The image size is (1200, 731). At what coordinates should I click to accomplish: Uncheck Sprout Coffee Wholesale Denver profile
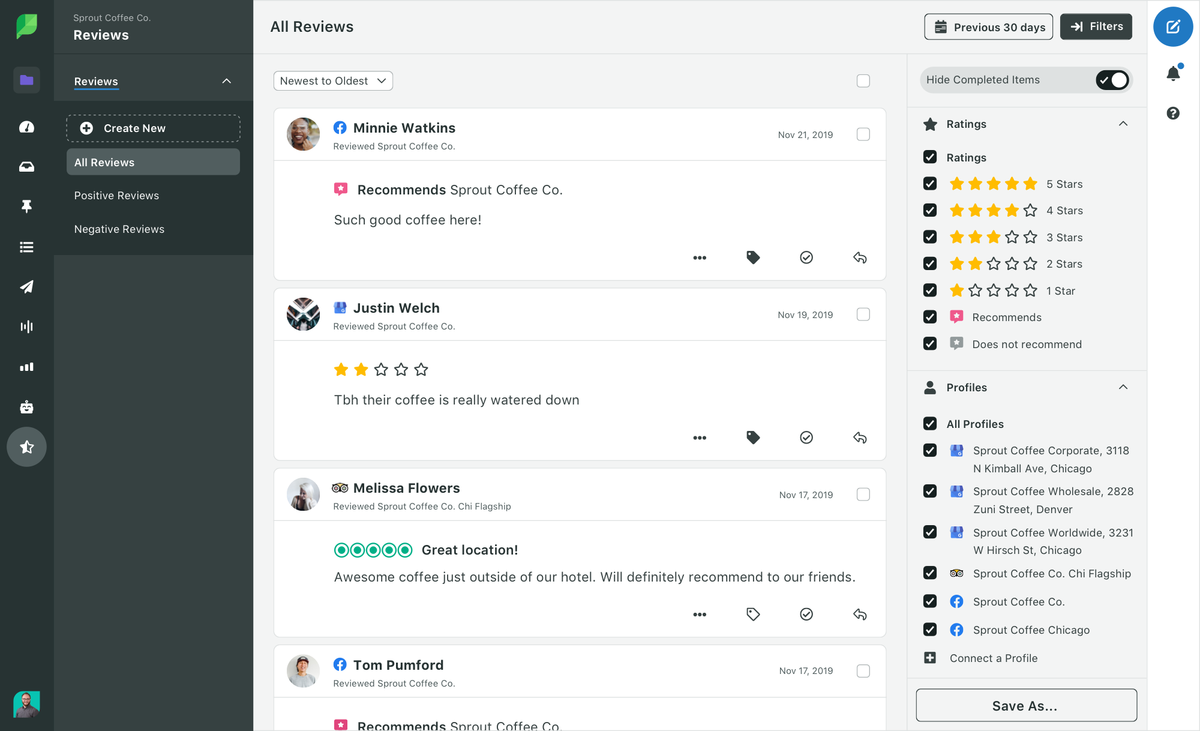coord(930,491)
